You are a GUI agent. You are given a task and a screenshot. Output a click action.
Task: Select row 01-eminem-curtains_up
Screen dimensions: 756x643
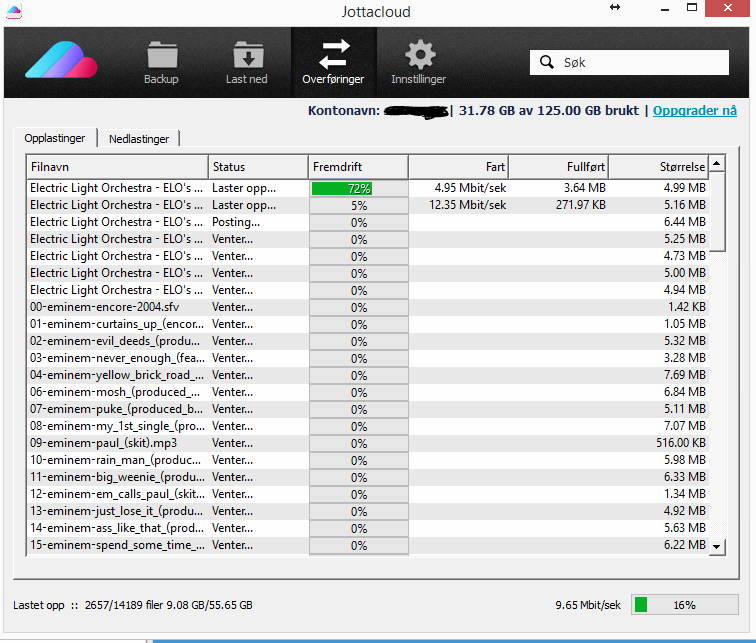coord(368,324)
